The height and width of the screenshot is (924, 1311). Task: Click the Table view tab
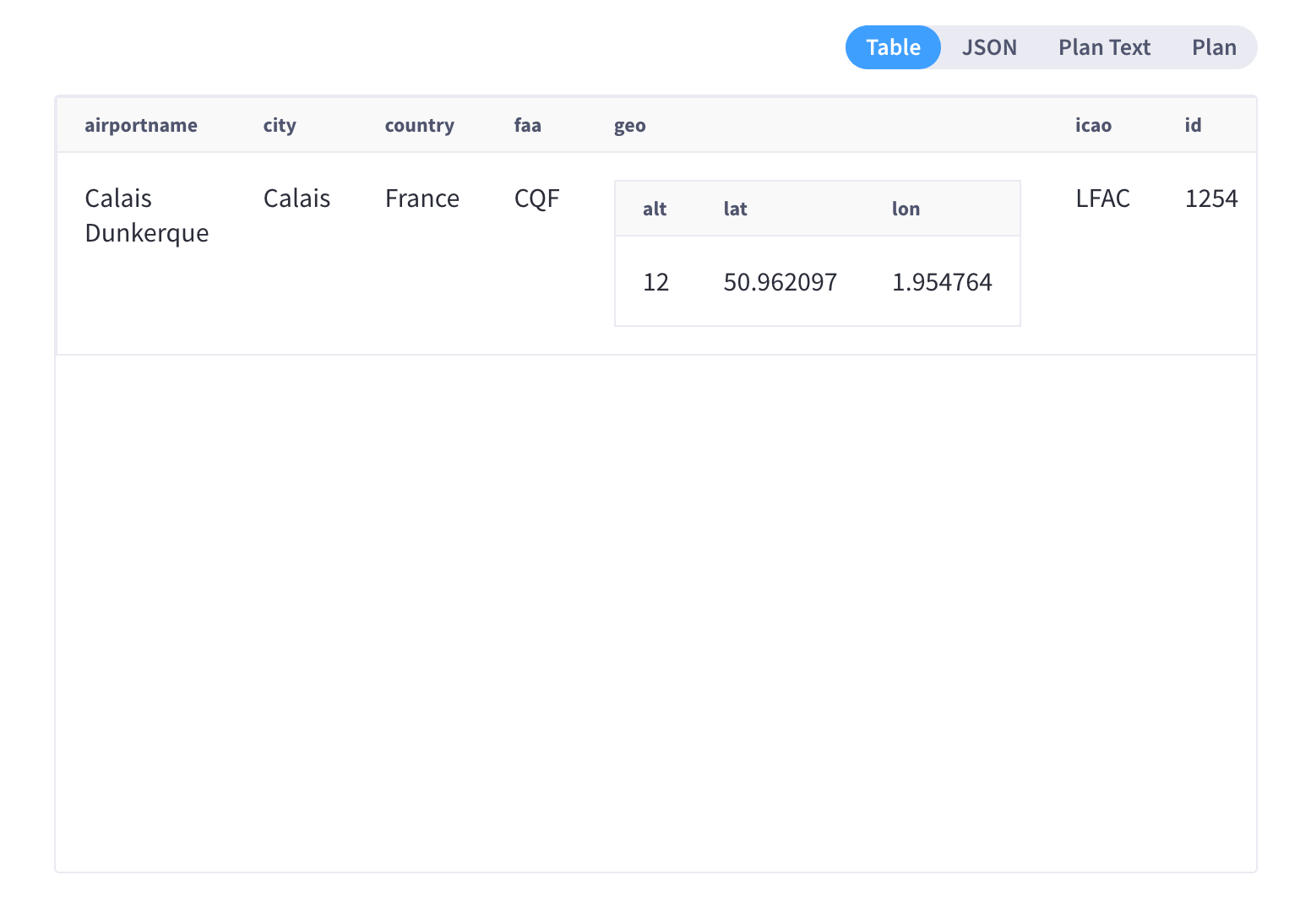[x=893, y=47]
